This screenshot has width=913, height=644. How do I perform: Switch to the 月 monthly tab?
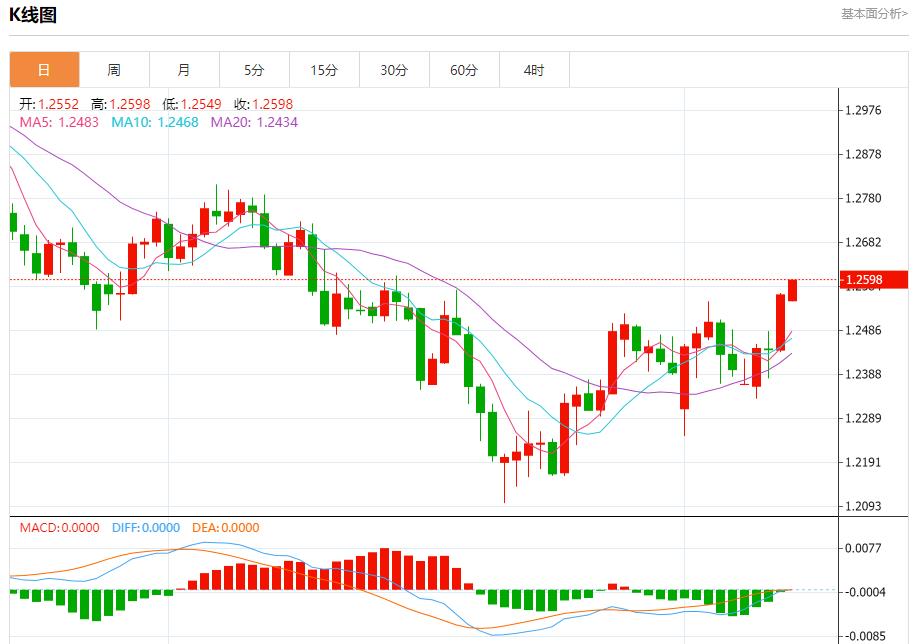[184, 70]
